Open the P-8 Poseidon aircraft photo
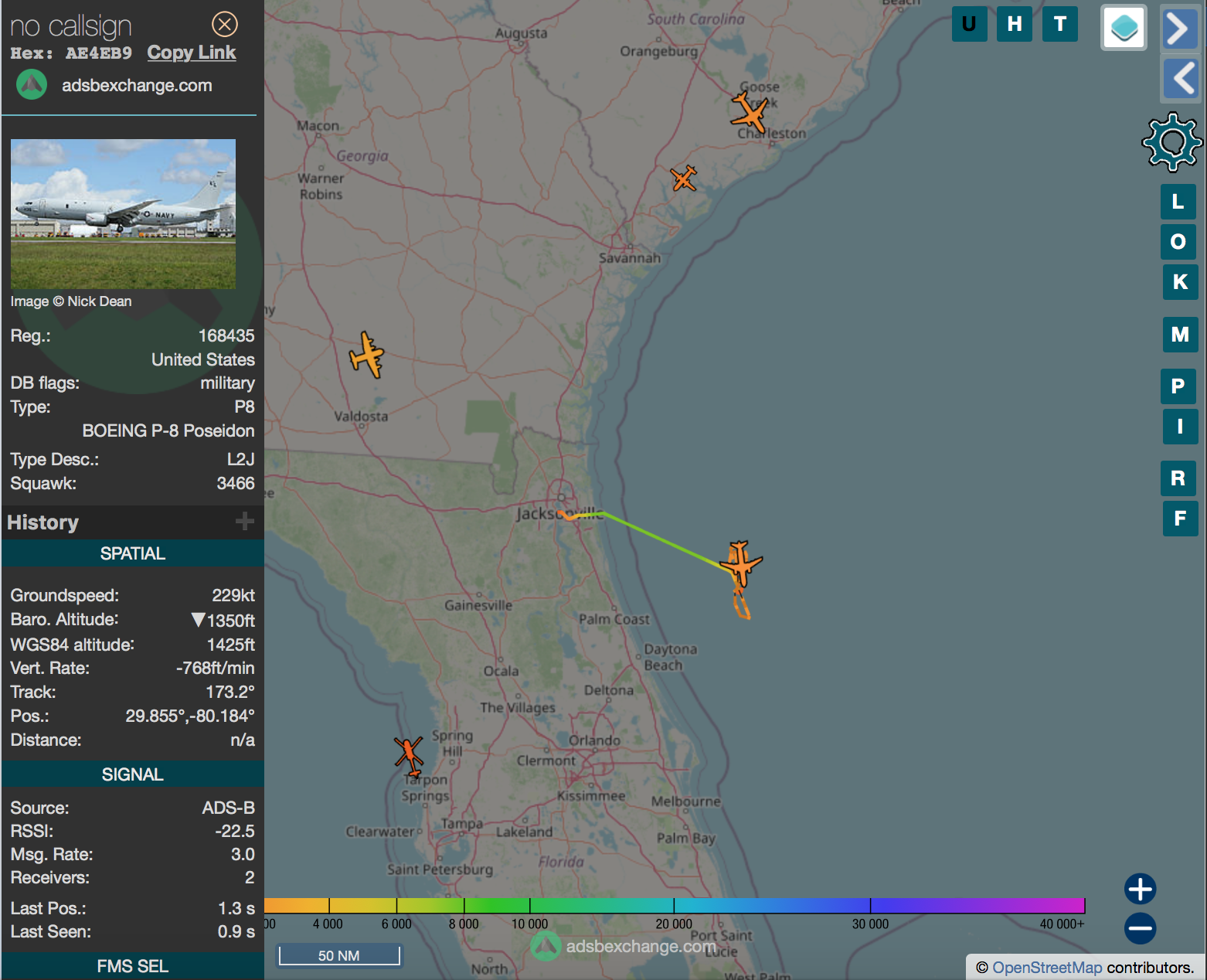The height and width of the screenshot is (980, 1207). point(123,214)
